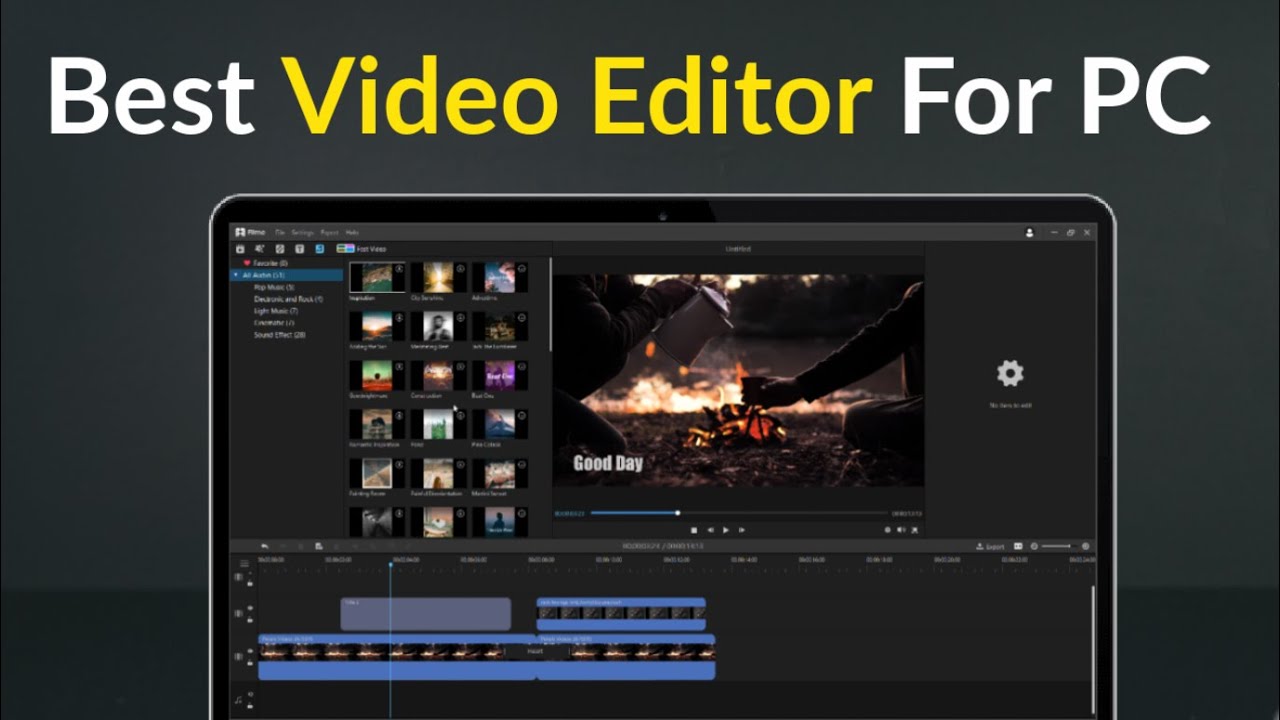This screenshot has height=720, width=1280.
Task: Select the Sound Effect (28) category
Action: (x=280, y=335)
